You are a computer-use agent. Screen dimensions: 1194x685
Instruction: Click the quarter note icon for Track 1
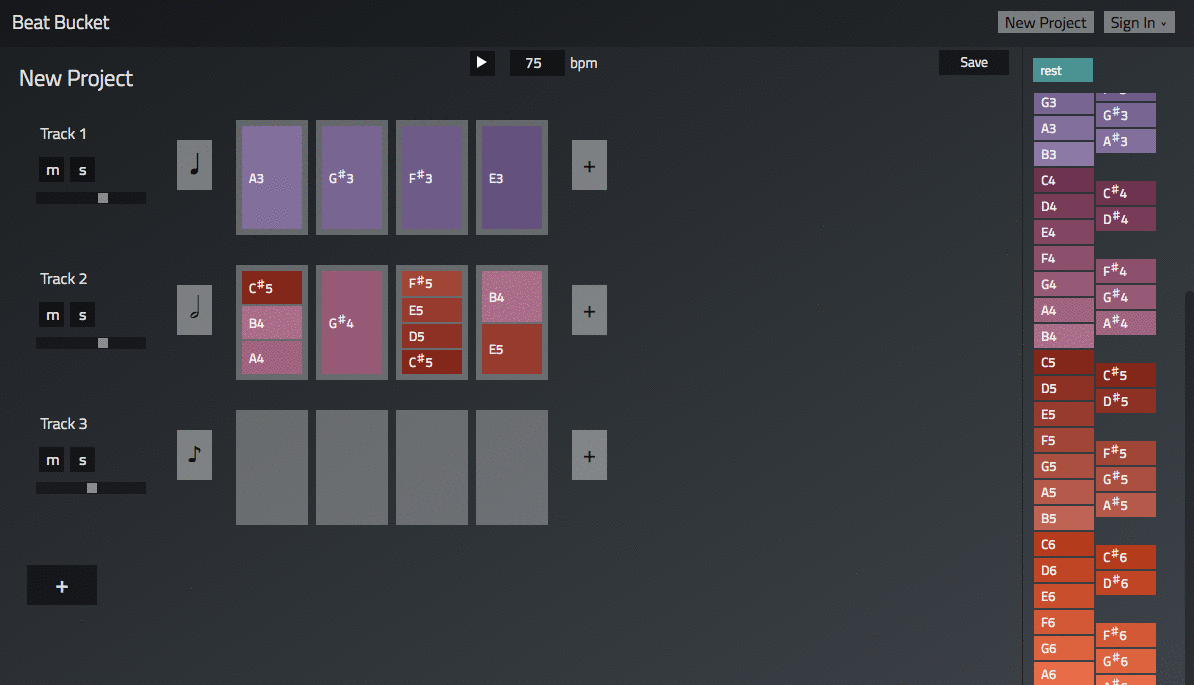(x=194, y=164)
